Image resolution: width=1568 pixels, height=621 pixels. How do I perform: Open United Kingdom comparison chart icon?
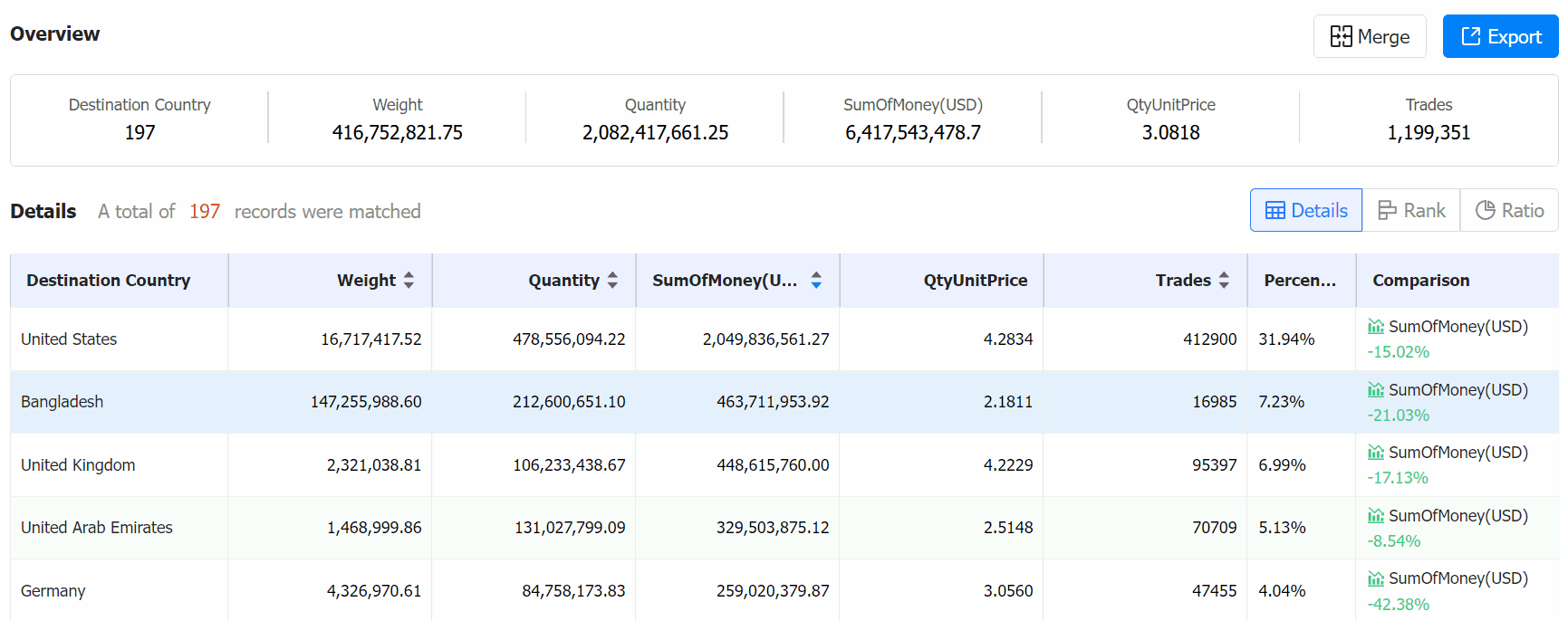click(x=1375, y=453)
